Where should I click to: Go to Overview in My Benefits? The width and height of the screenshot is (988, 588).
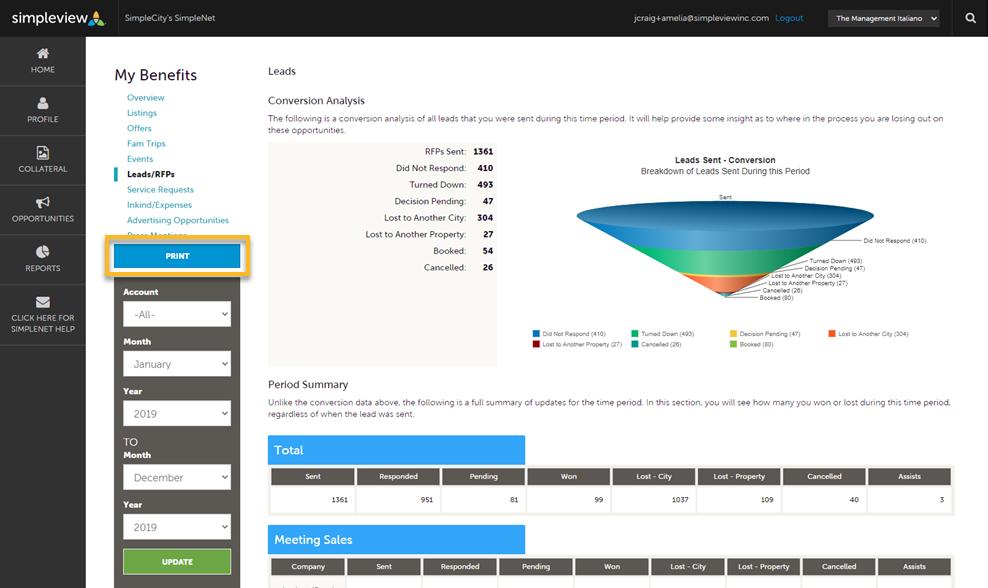(x=146, y=98)
